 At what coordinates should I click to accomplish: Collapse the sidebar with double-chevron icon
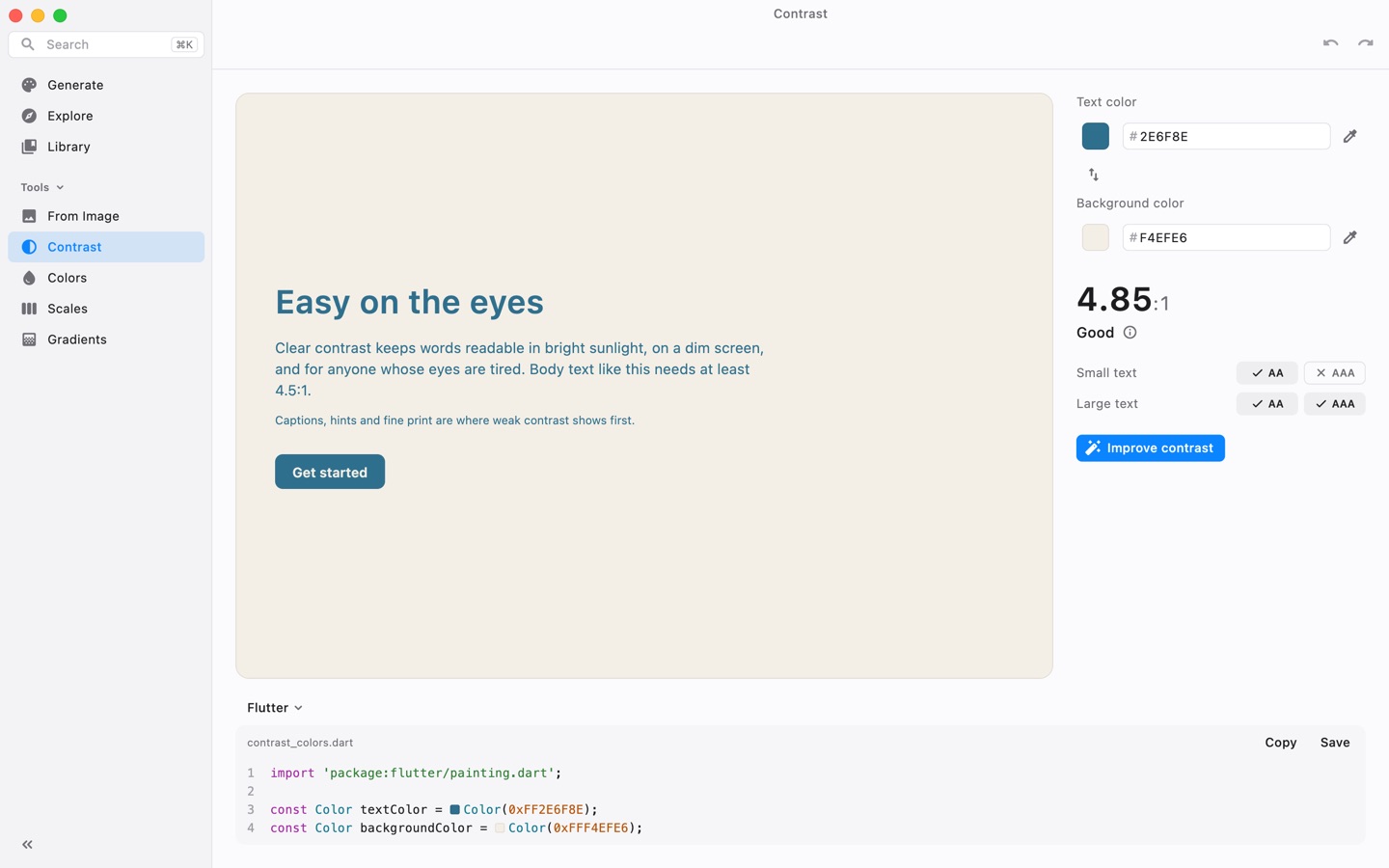pos(27,845)
